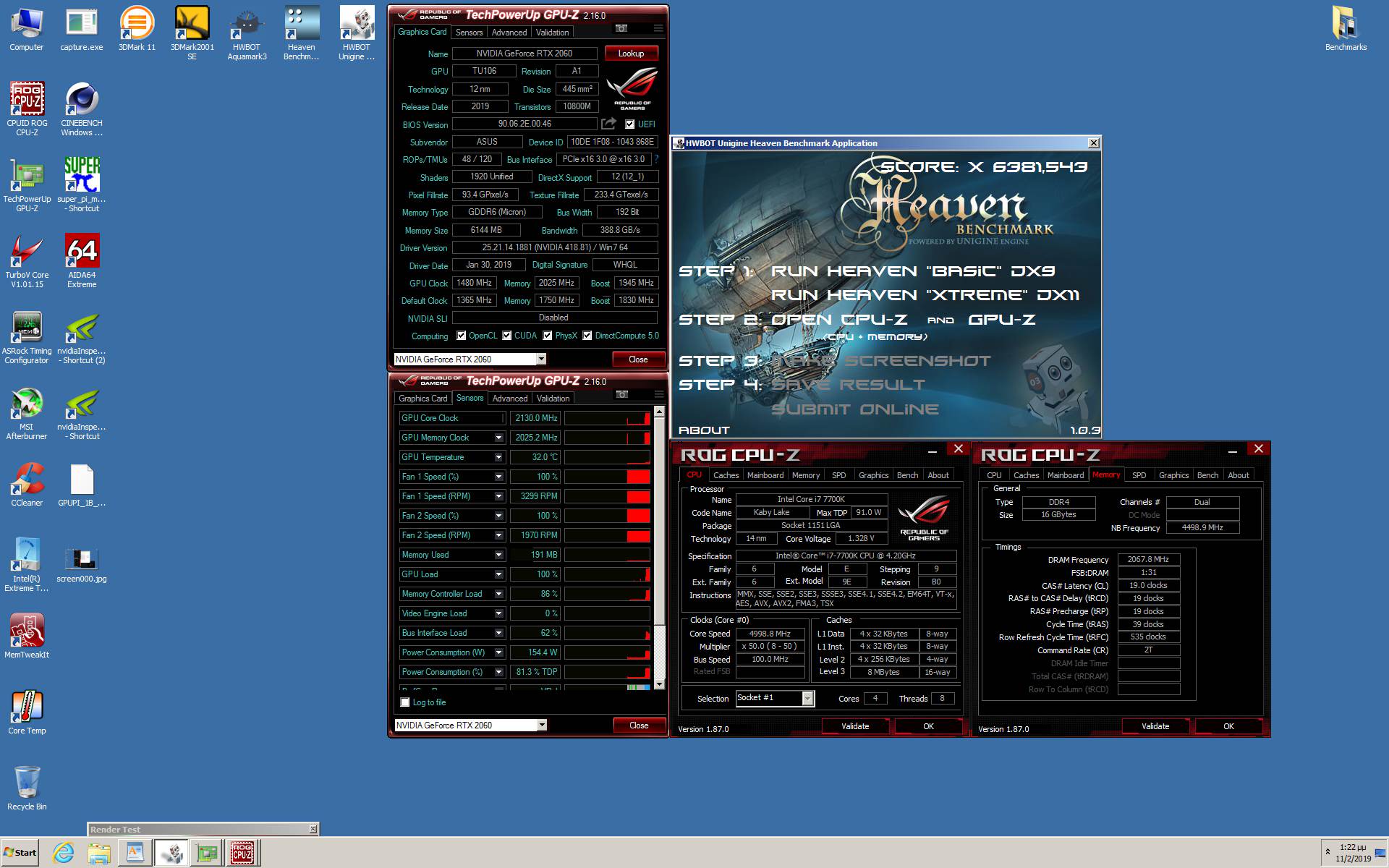The image size is (1389, 868).
Task: Click OK in right CPU-Z window
Action: pos(1228,726)
